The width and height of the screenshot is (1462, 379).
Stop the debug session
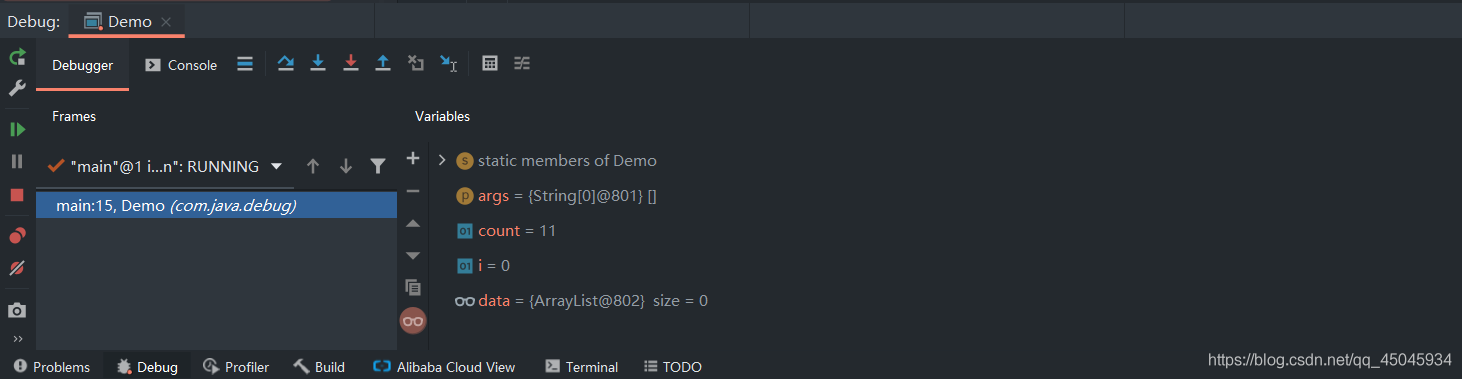(17, 195)
